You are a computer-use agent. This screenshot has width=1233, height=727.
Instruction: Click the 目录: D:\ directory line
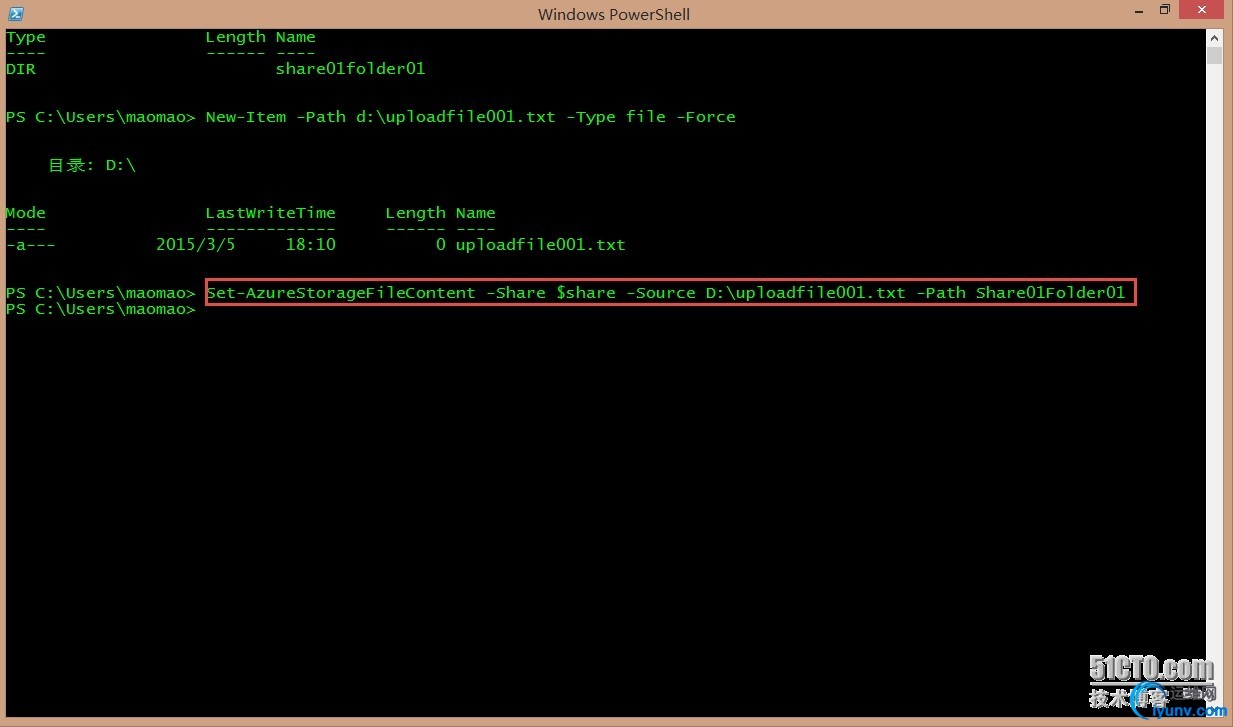(x=92, y=165)
